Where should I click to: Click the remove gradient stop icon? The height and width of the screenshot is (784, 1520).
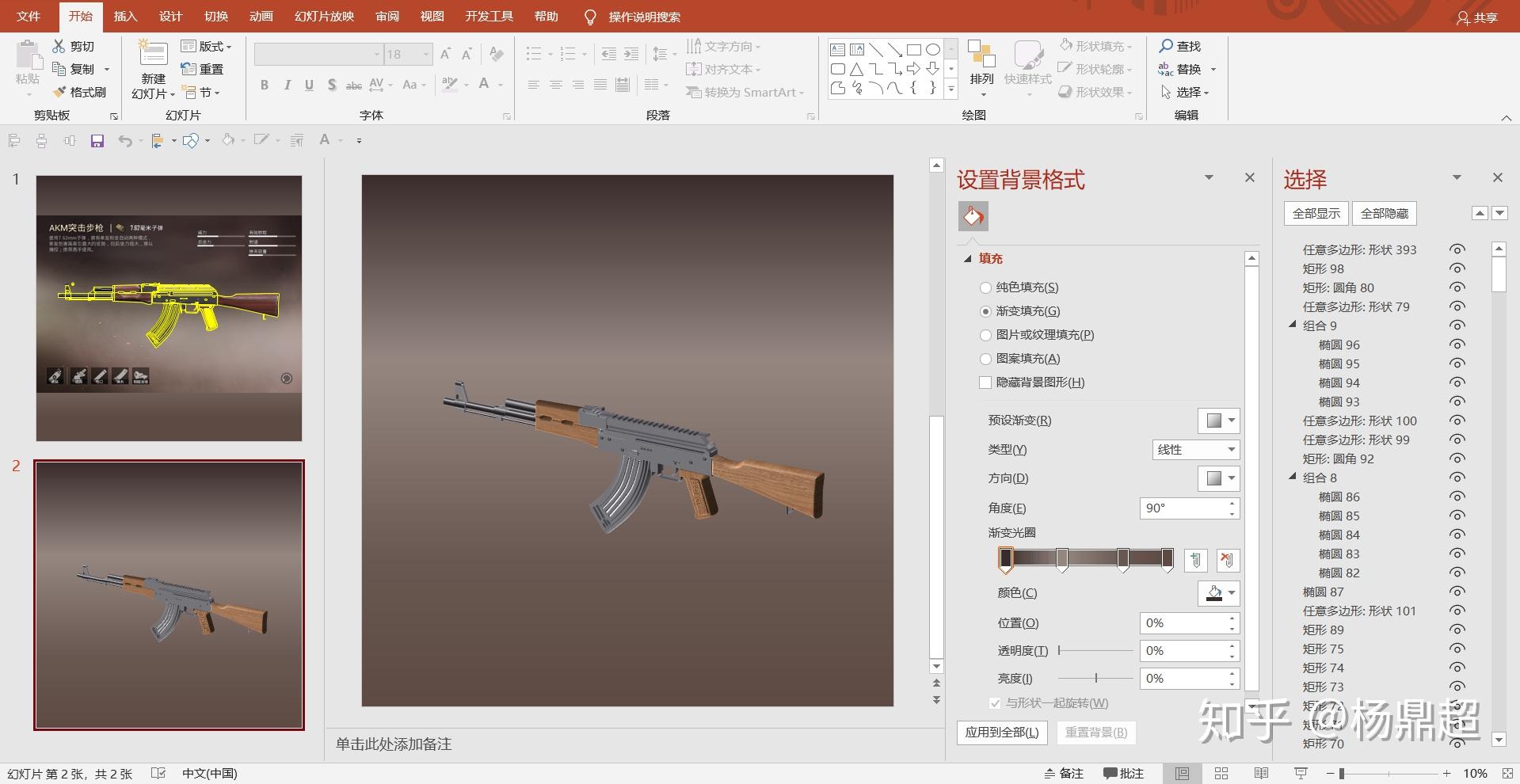point(1227,561)
